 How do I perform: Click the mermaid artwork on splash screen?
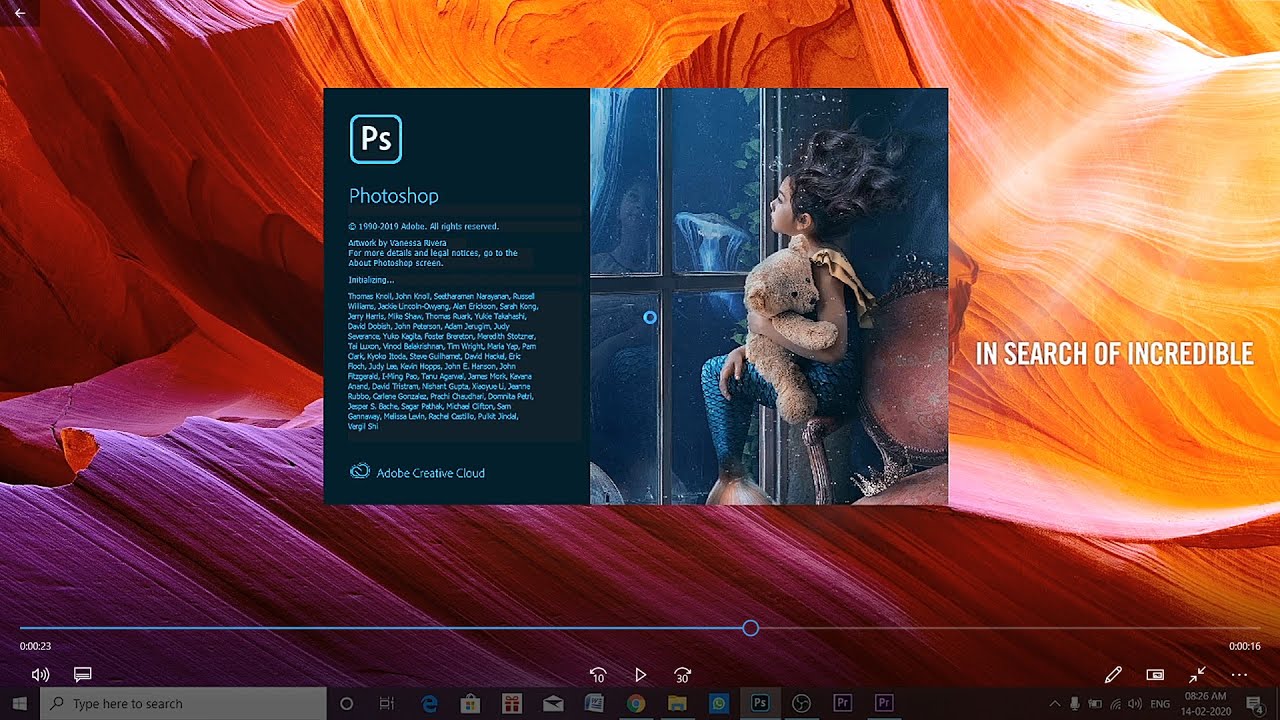tap(768, 296)
